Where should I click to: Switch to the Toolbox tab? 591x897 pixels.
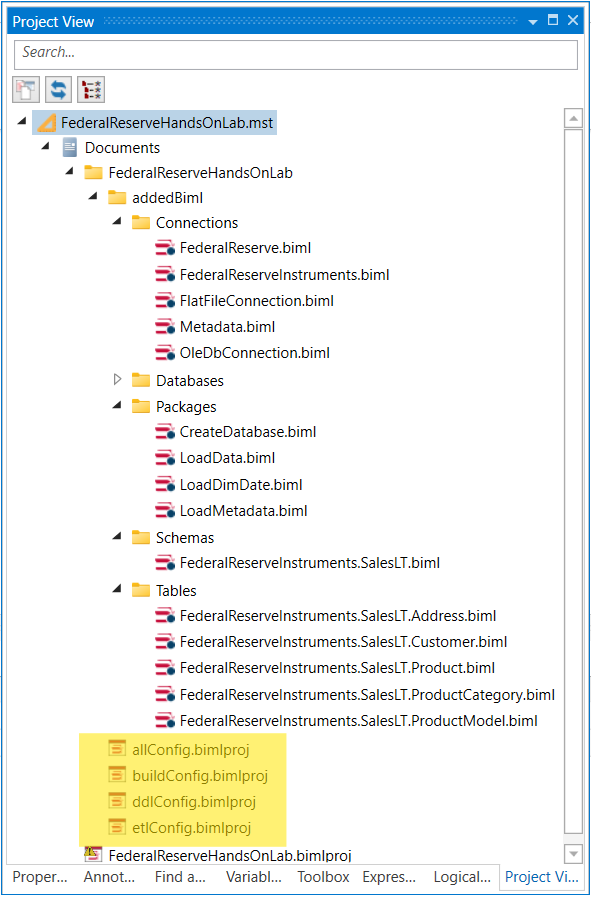tap(322, 877)
